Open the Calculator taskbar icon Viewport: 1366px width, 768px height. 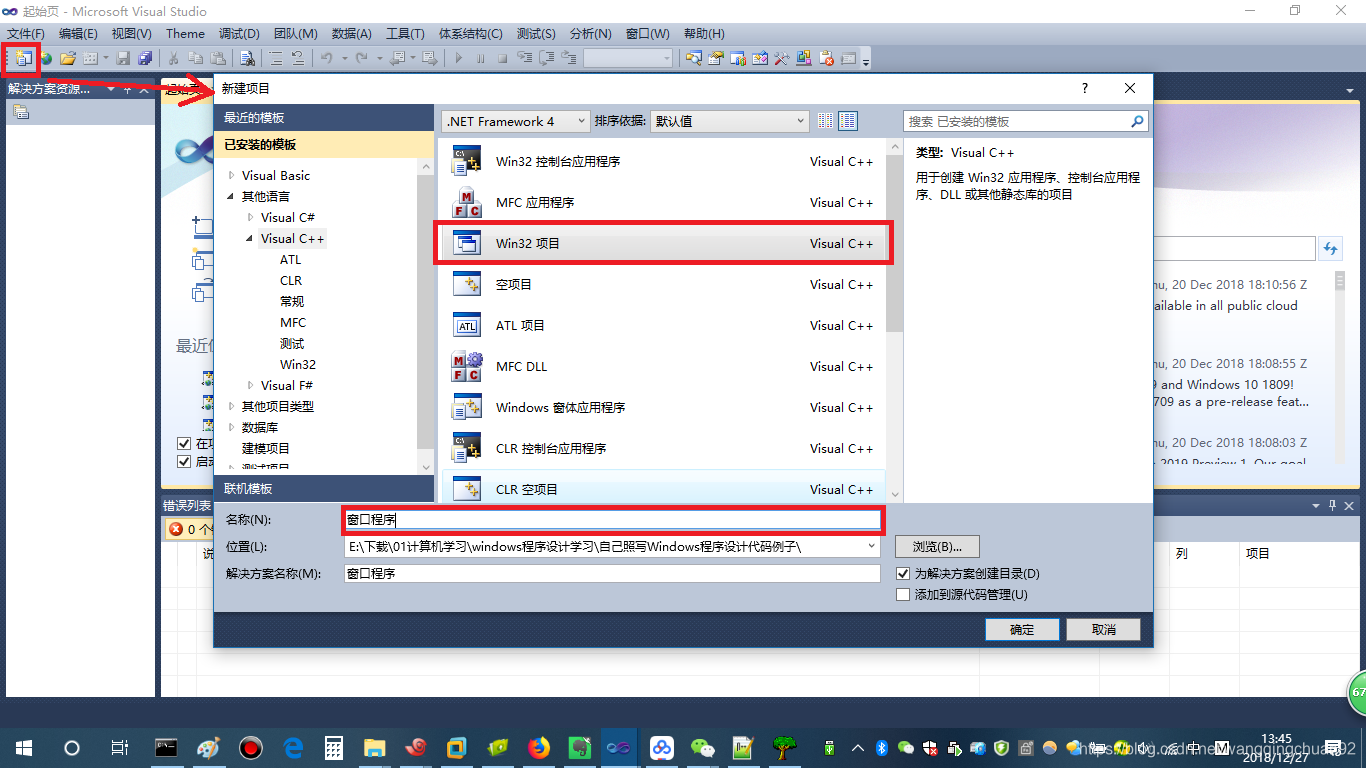334,748
